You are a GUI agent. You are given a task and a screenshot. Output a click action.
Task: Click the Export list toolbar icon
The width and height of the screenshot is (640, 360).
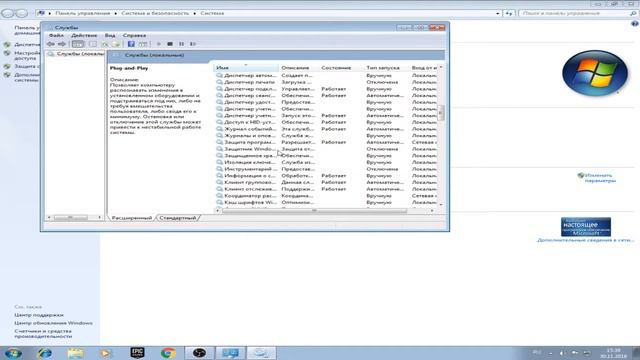coord(117,44)
